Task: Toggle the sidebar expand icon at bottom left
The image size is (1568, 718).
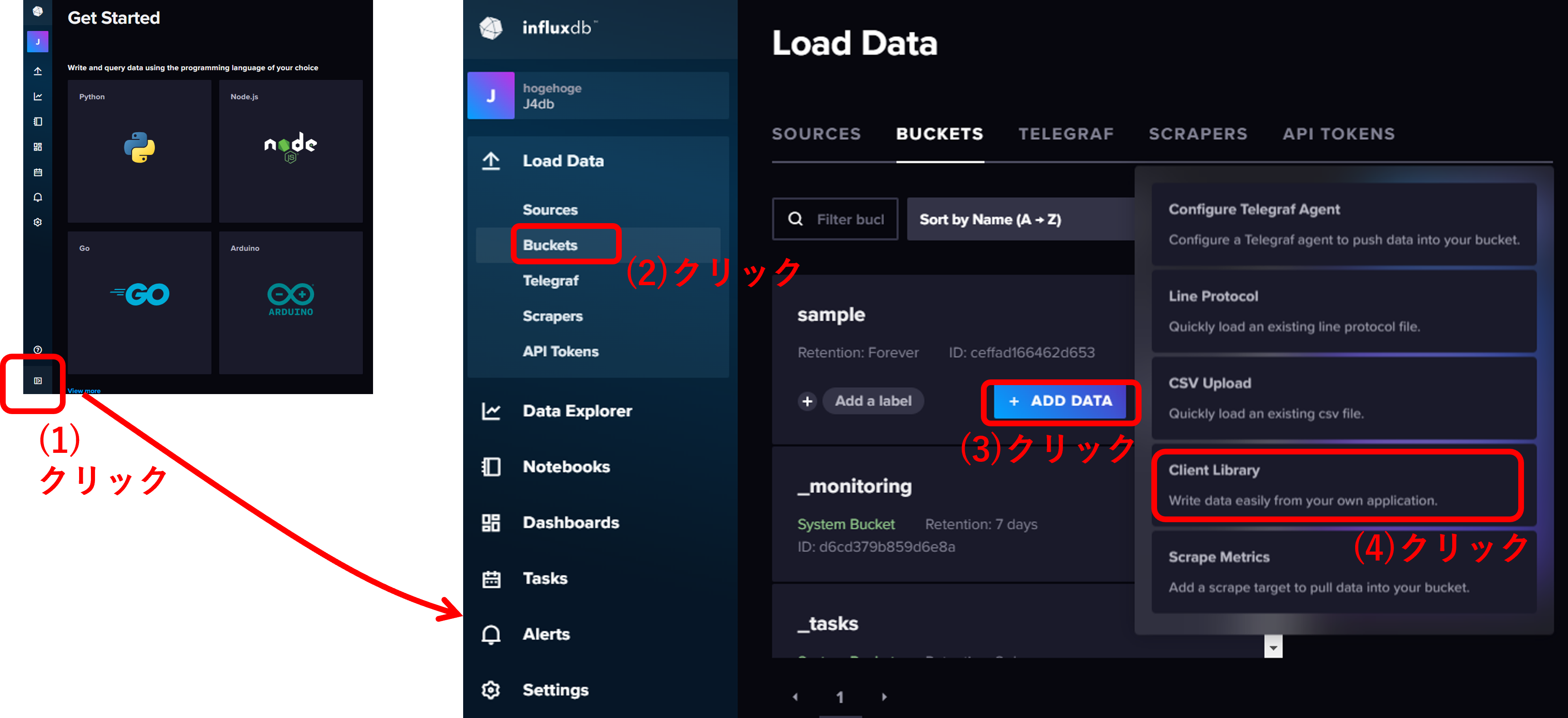Action: click(38, 381)
